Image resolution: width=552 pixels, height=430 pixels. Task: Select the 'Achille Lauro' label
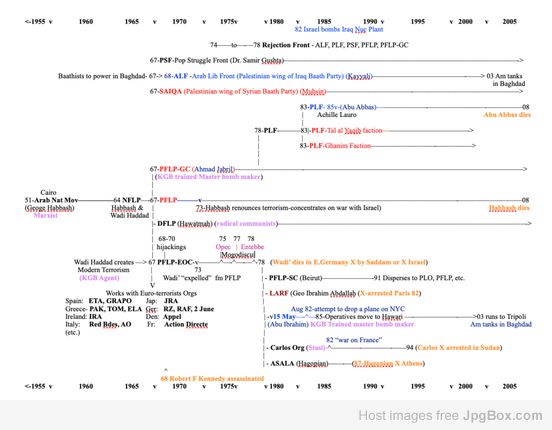tap(337, 115)
